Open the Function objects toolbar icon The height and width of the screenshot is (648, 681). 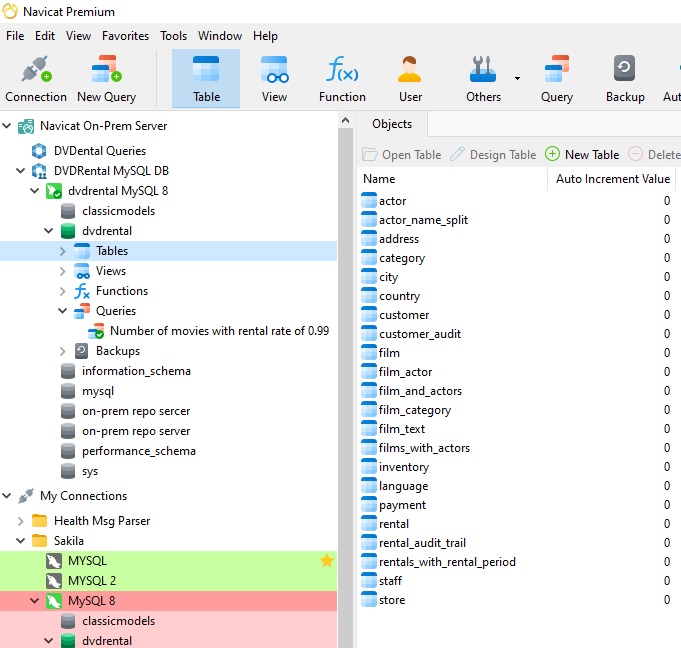(342, 78)
